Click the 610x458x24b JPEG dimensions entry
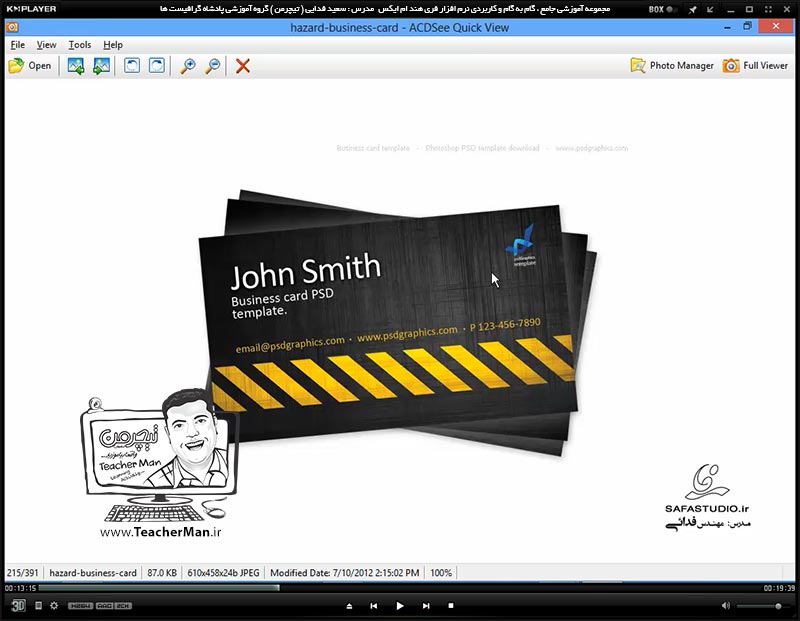This screenshot has height=621, width=800. [223, 573]
